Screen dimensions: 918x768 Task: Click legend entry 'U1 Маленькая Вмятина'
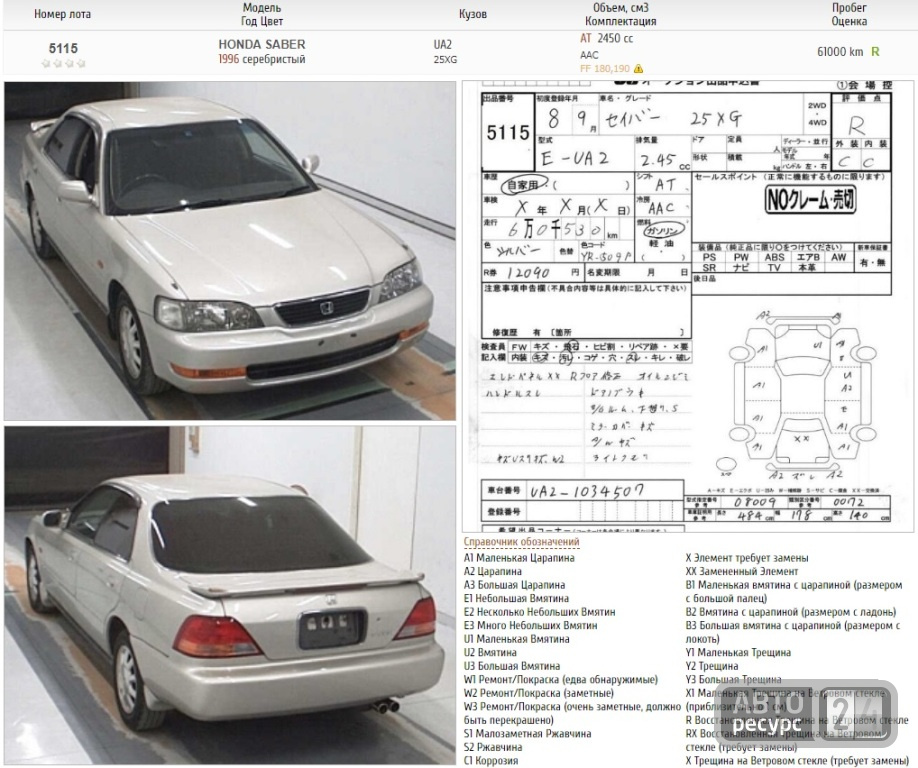click(516, 639)
